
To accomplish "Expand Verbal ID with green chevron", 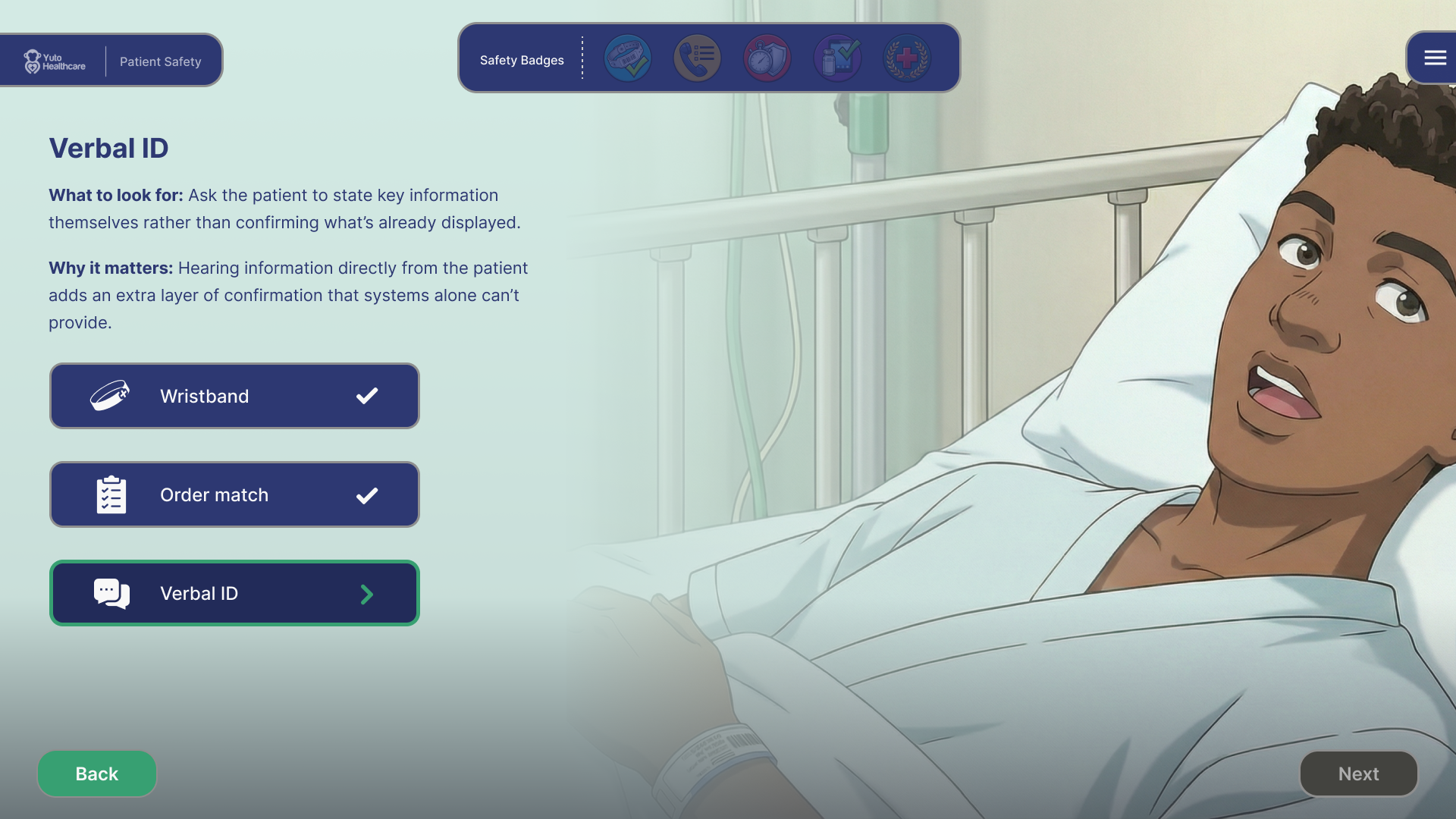I will point(367,594).
